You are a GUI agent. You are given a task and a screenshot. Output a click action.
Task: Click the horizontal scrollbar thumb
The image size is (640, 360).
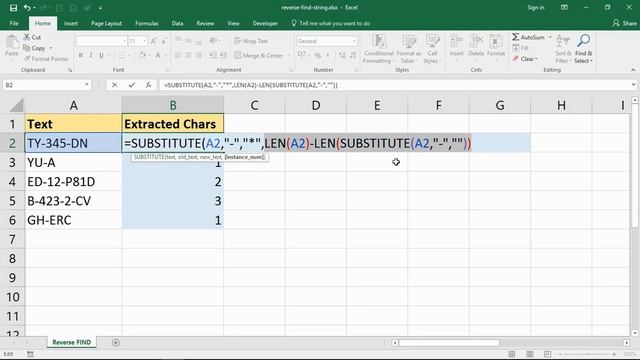point(449,343)
